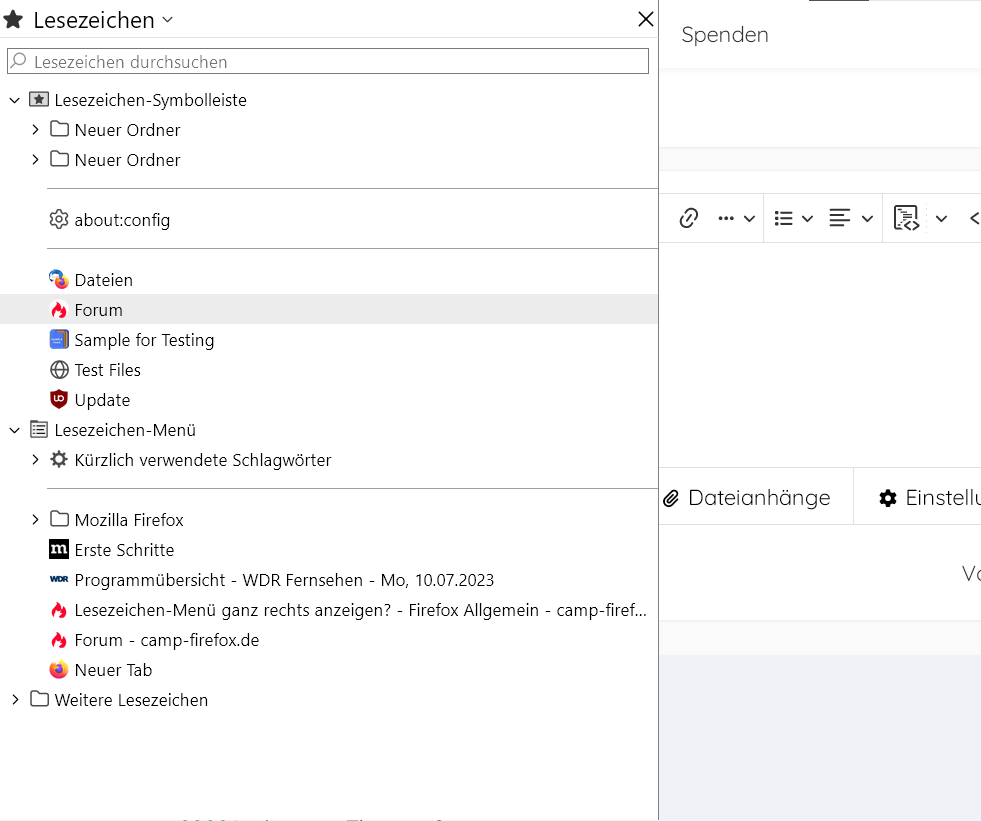The height and width of the screenshot is (821, 981).
Task: Click the flame icon beside Forum - camp-firefox.de
Action: pos(59,640)
